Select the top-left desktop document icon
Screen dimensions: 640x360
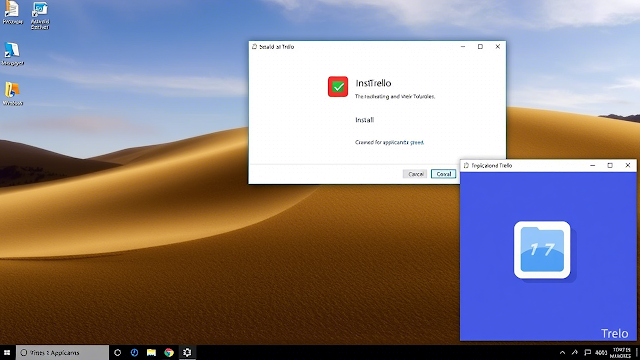coord(12,13)
